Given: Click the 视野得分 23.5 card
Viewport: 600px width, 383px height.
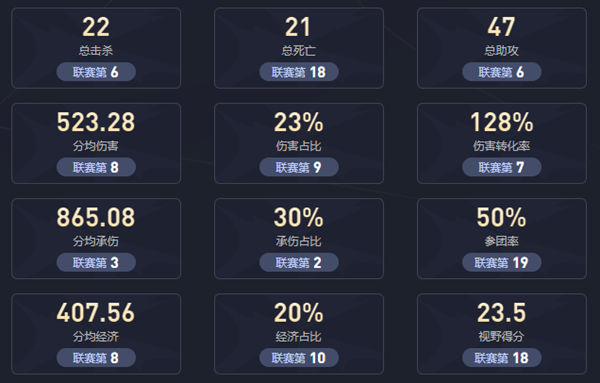Looking at the screenshot, I should click(x=502, y=334).
